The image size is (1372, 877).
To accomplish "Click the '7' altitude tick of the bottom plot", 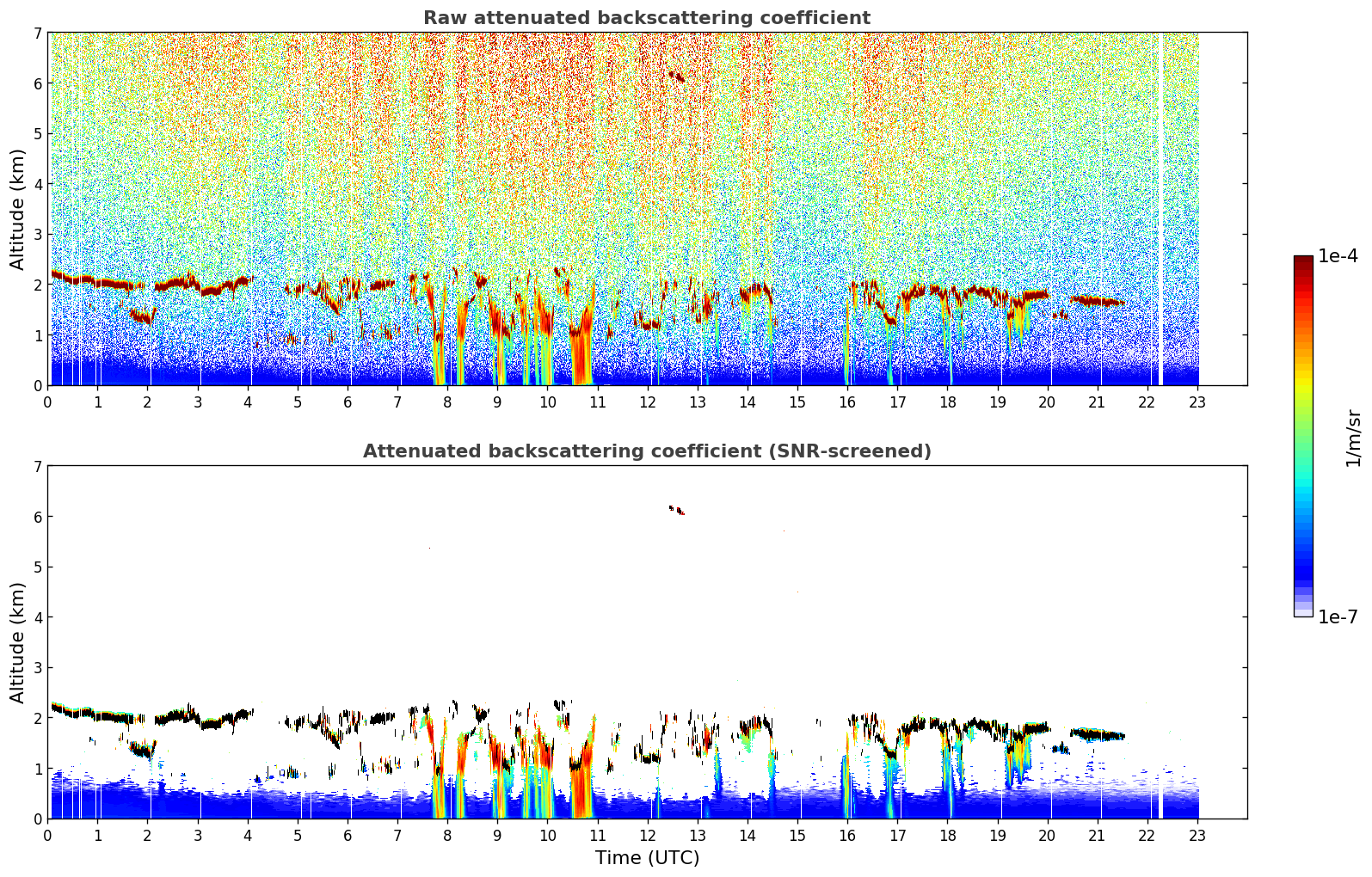I will coord(37,466).
